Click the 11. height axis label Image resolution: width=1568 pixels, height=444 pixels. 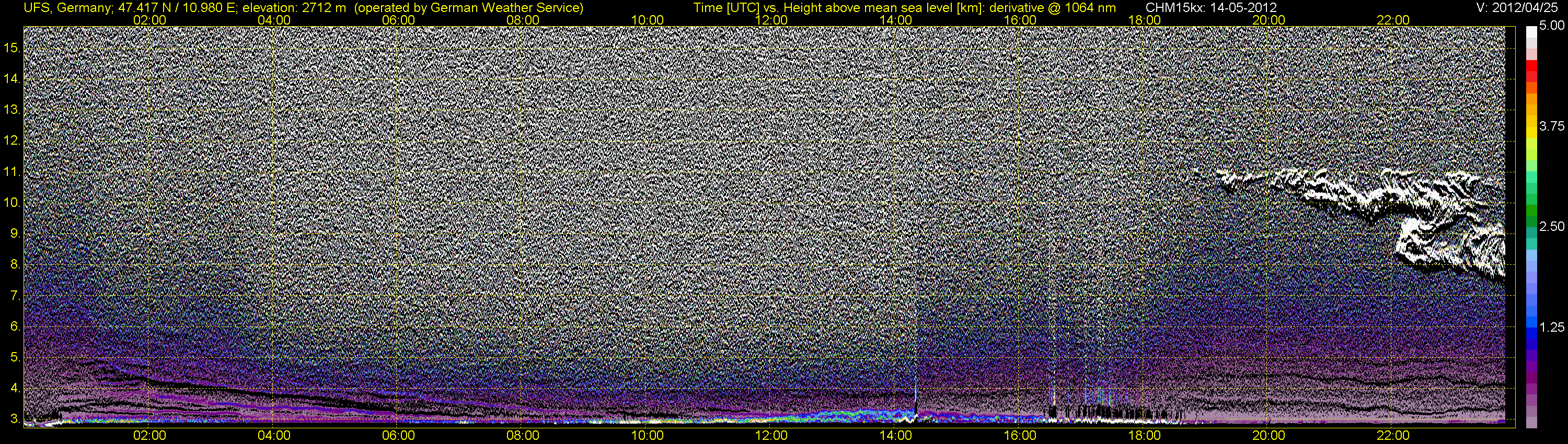(12, 172)
